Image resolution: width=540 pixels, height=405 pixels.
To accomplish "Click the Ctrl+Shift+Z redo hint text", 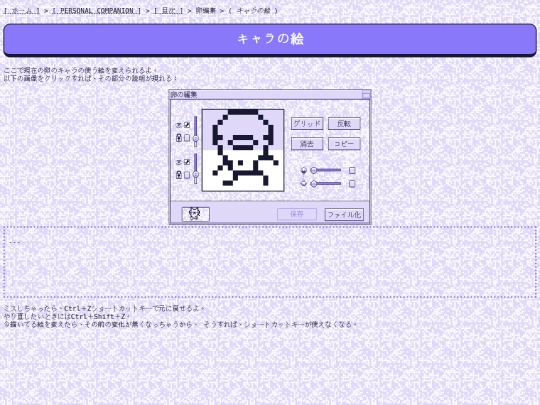I will tap(98, 316).
